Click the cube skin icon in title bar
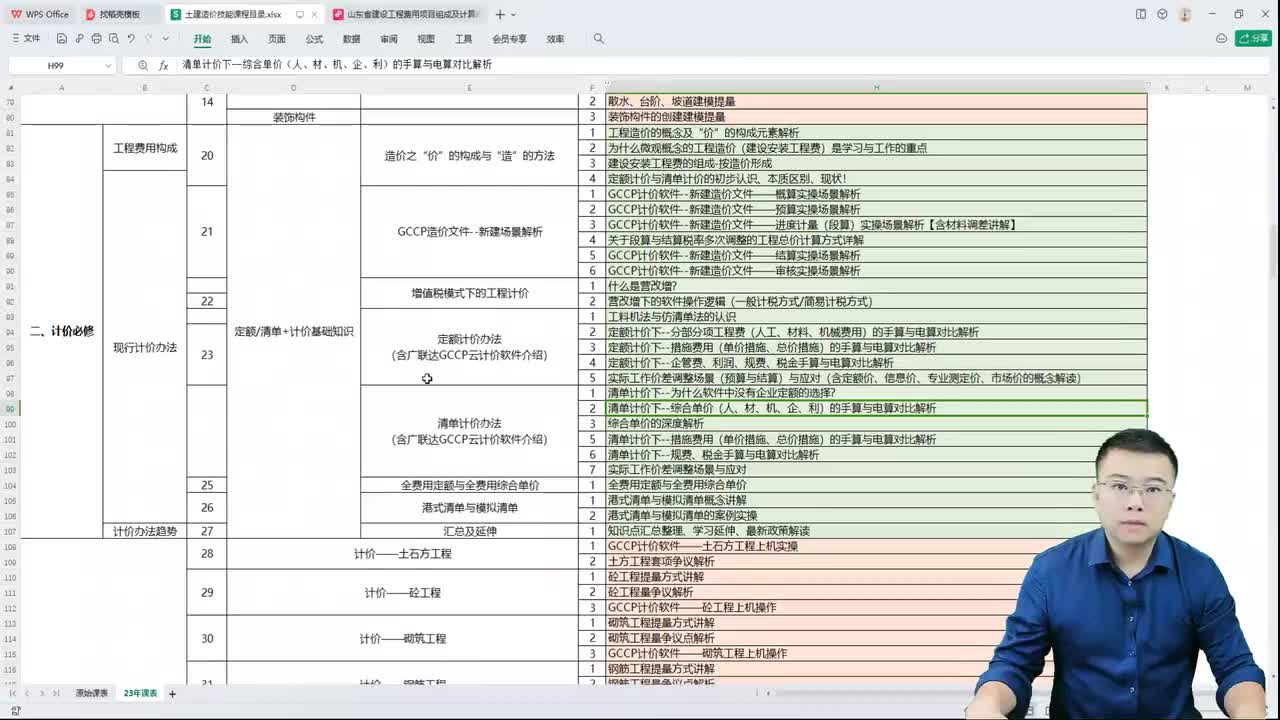The height and width of the screenshot is (720, 1280). [1162, 14]
